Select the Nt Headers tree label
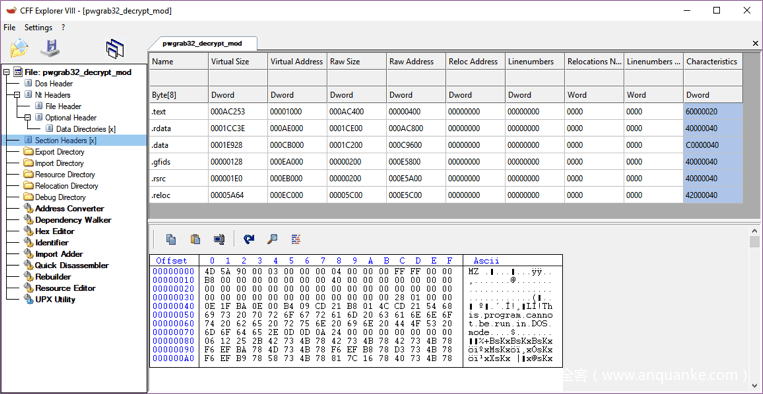Image resolution: width=763 pixels, height=394 pixels. 53,95
